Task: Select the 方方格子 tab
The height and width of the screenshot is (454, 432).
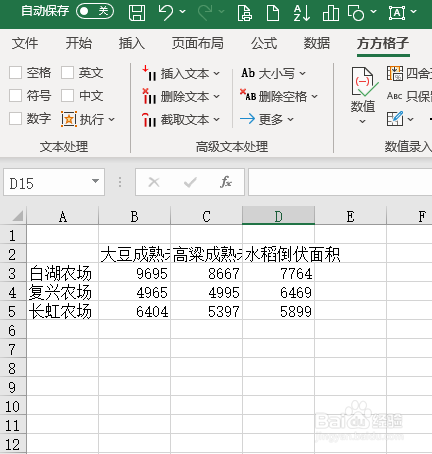Action: 383,43
